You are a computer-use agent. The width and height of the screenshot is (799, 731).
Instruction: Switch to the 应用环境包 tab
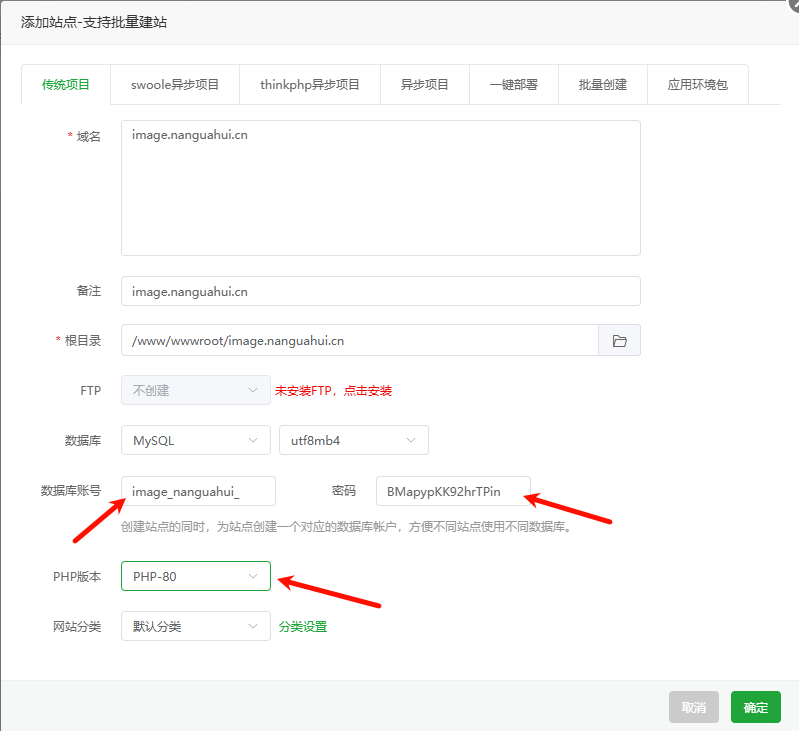697,85
